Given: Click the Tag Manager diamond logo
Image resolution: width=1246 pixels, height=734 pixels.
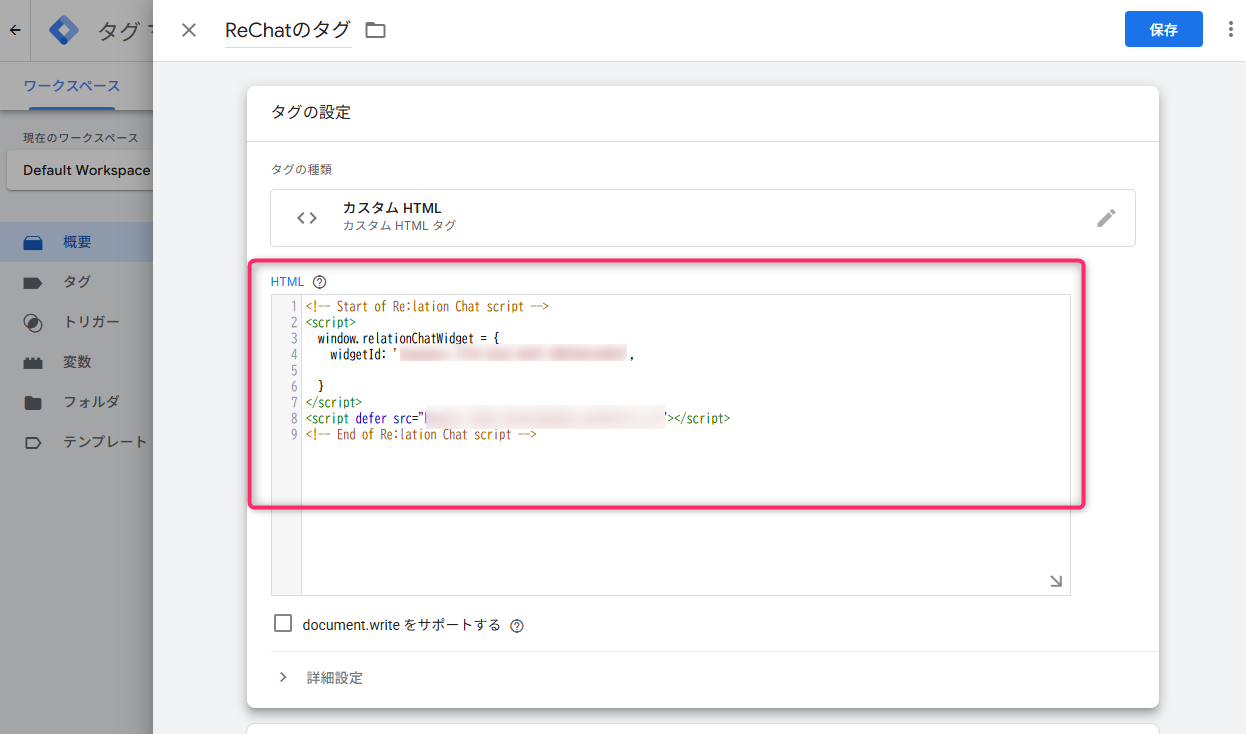Looking at the screenshot, I should tap(64, 30).
